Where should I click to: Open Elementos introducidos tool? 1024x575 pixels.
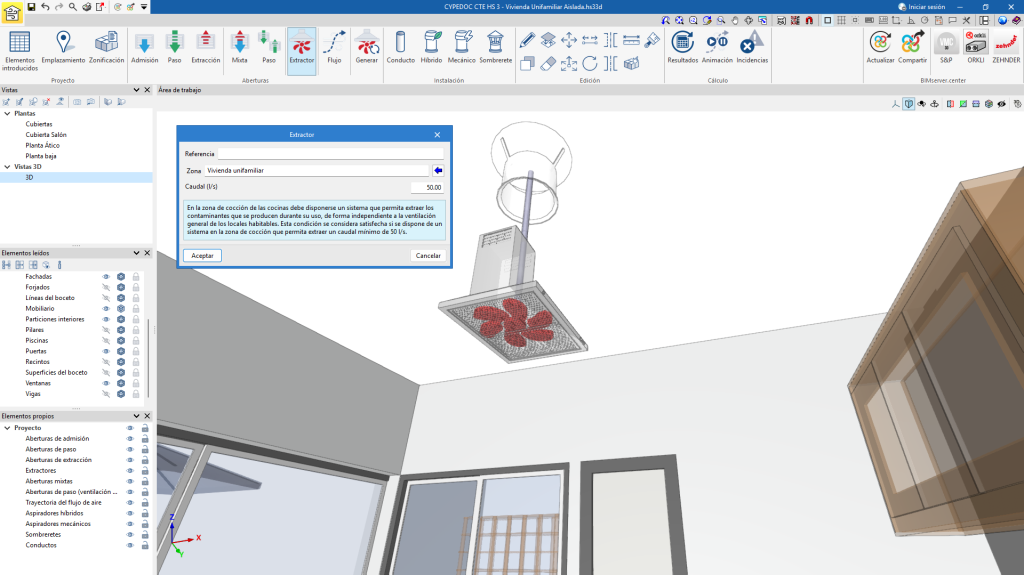coord(20,50)
